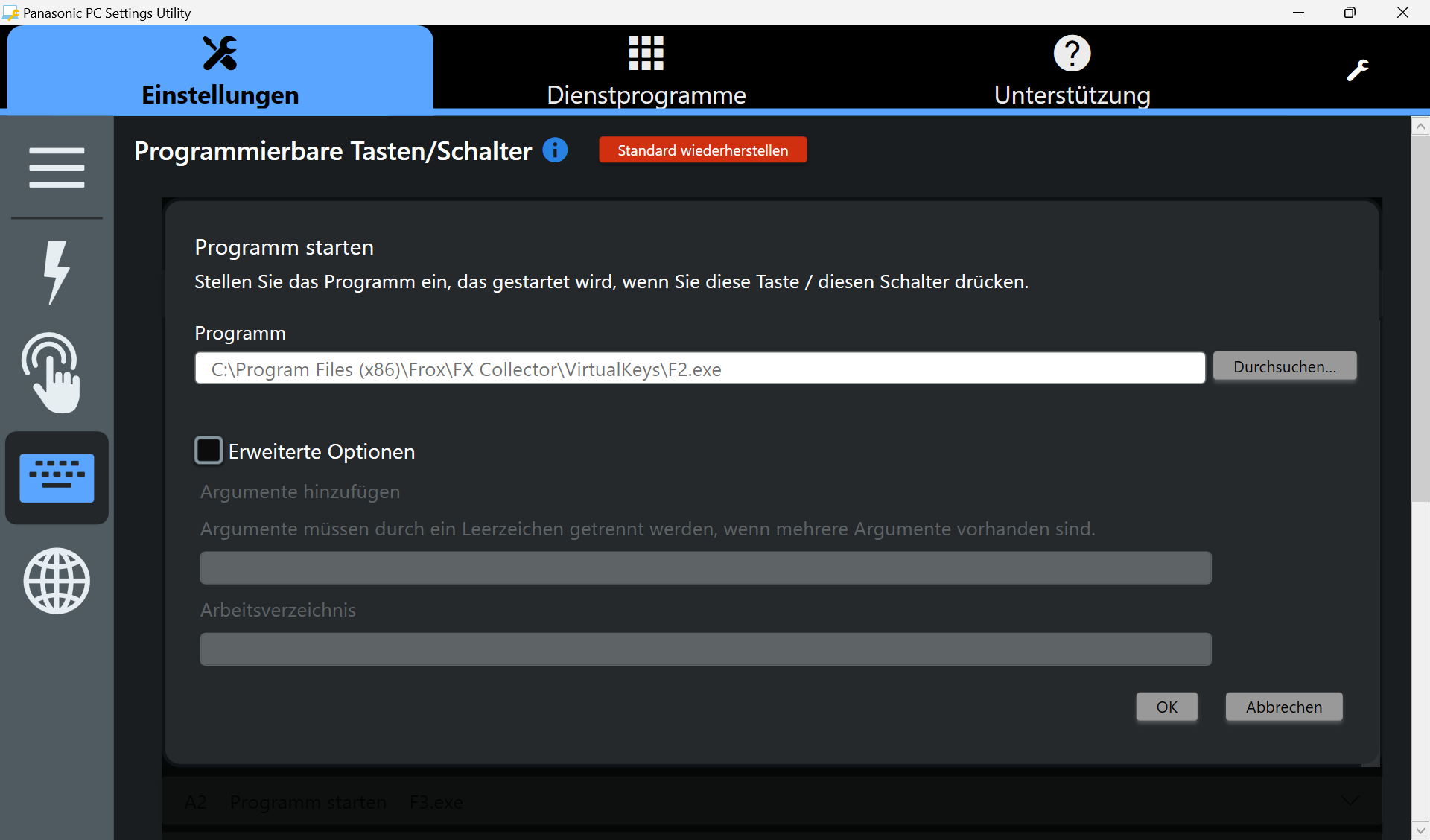Open the hamburger menu in sidebar
Screen dimensions: 1430x840
tap(57, 167)
